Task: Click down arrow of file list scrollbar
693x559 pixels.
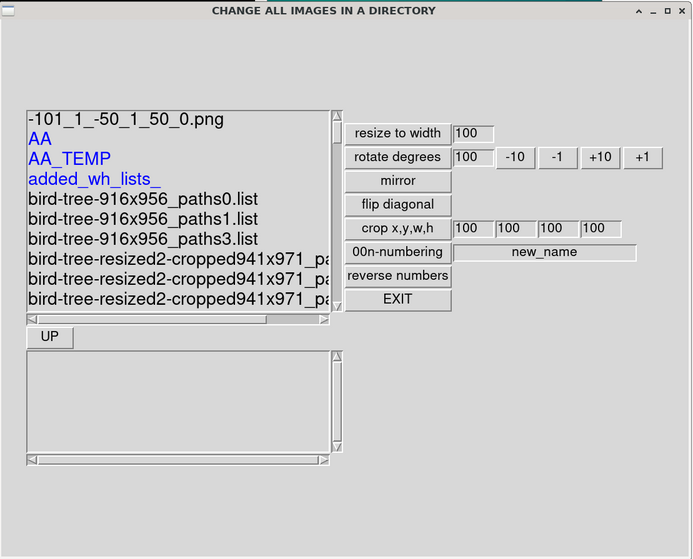Action: coord(337,306)
